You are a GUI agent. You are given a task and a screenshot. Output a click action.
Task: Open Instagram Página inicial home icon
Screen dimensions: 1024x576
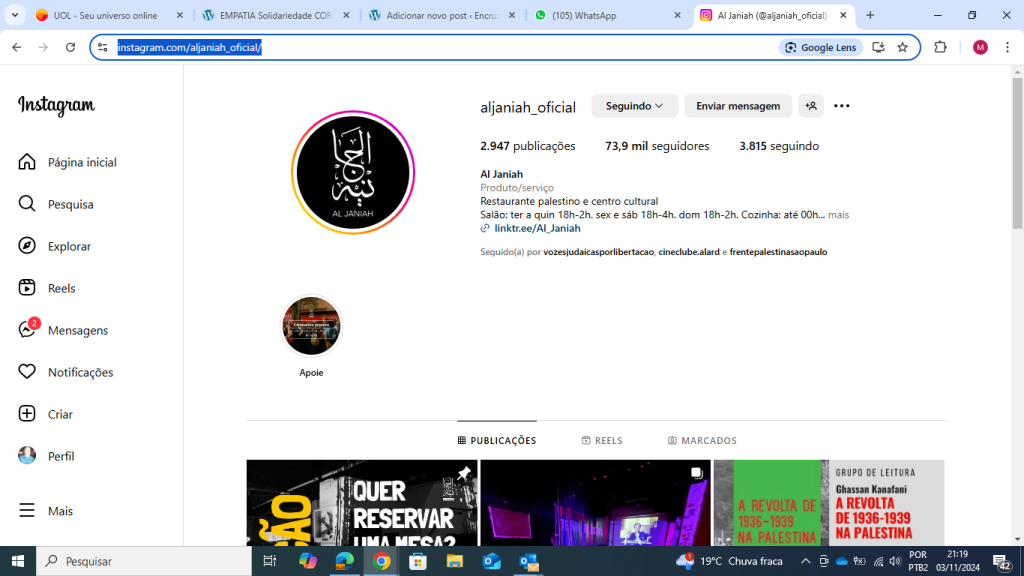[x=28, y=162]
